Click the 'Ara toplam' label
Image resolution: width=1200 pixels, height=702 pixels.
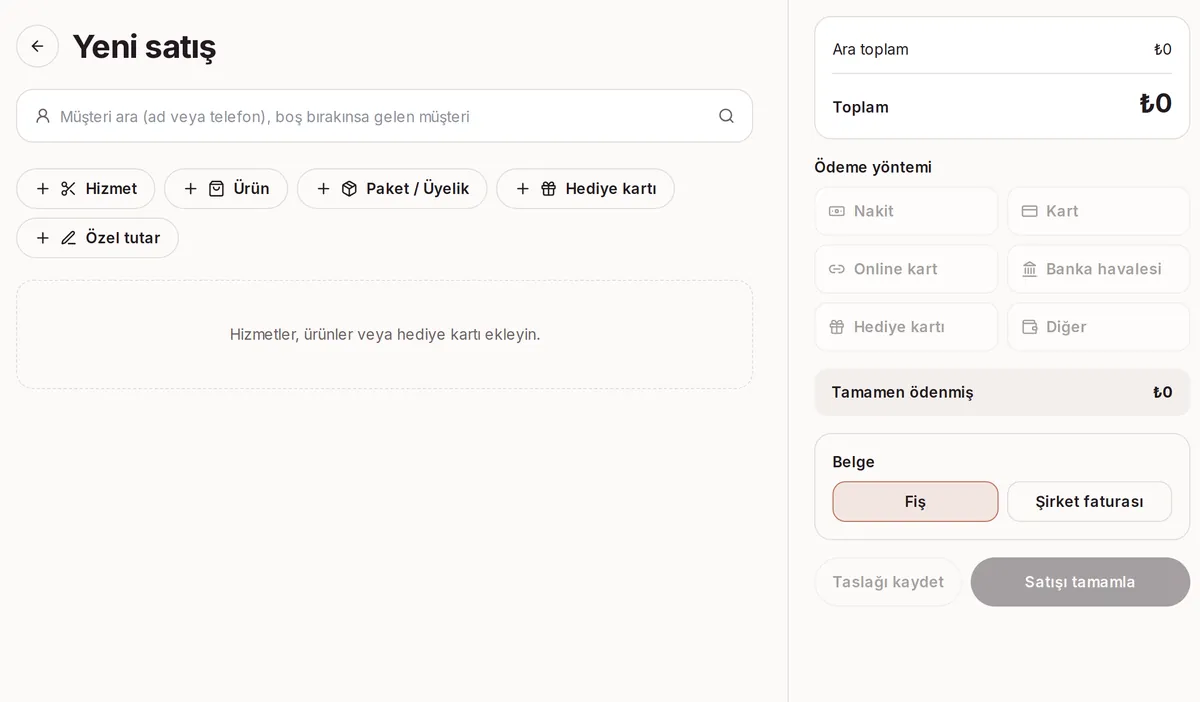[x=870, y=50]
